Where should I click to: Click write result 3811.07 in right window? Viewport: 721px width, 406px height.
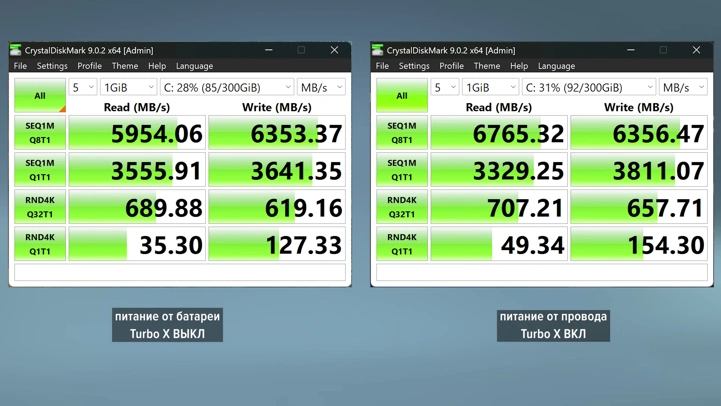tap(639, 170)
